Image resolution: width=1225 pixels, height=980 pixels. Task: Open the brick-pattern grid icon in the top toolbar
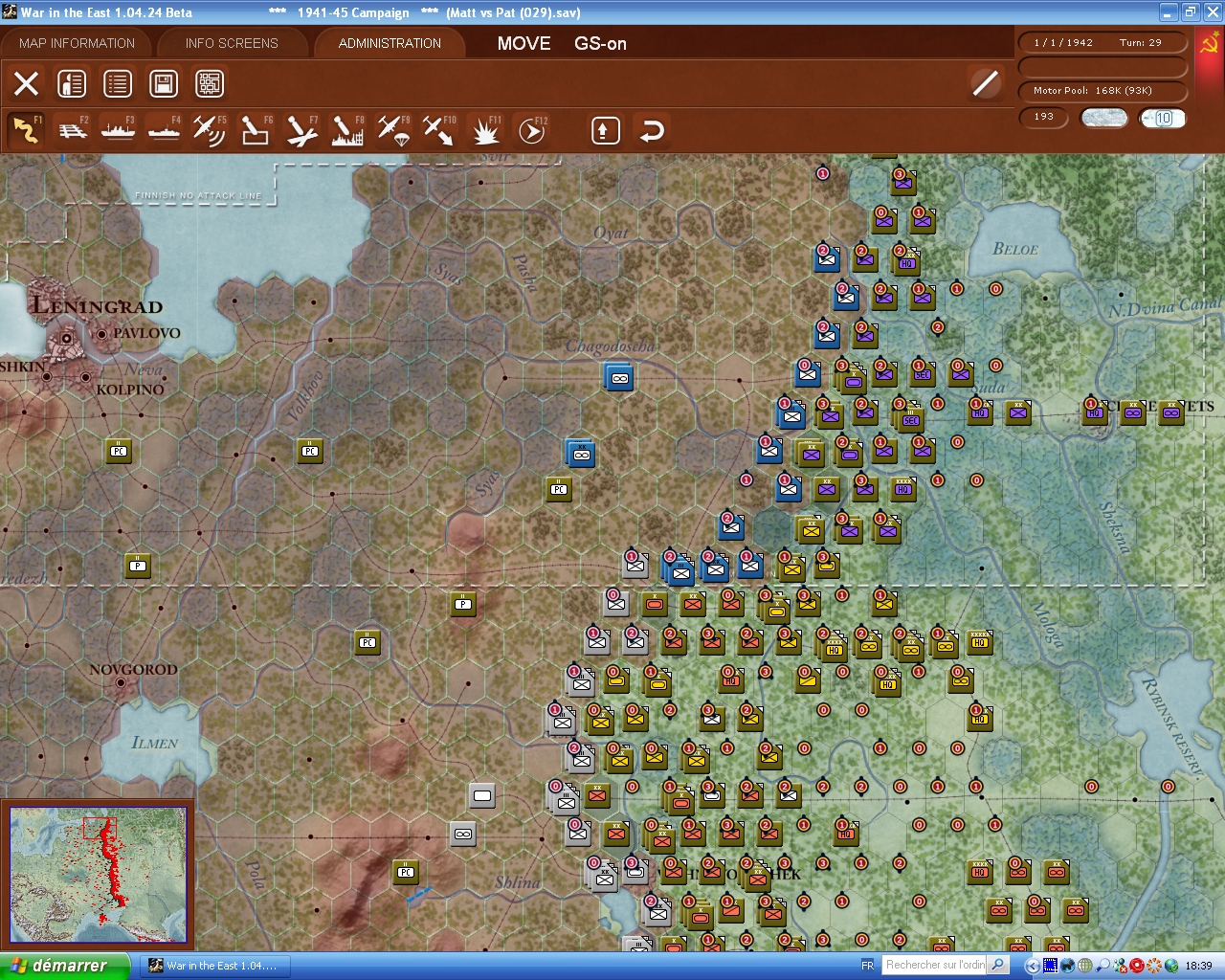[210, 83]
